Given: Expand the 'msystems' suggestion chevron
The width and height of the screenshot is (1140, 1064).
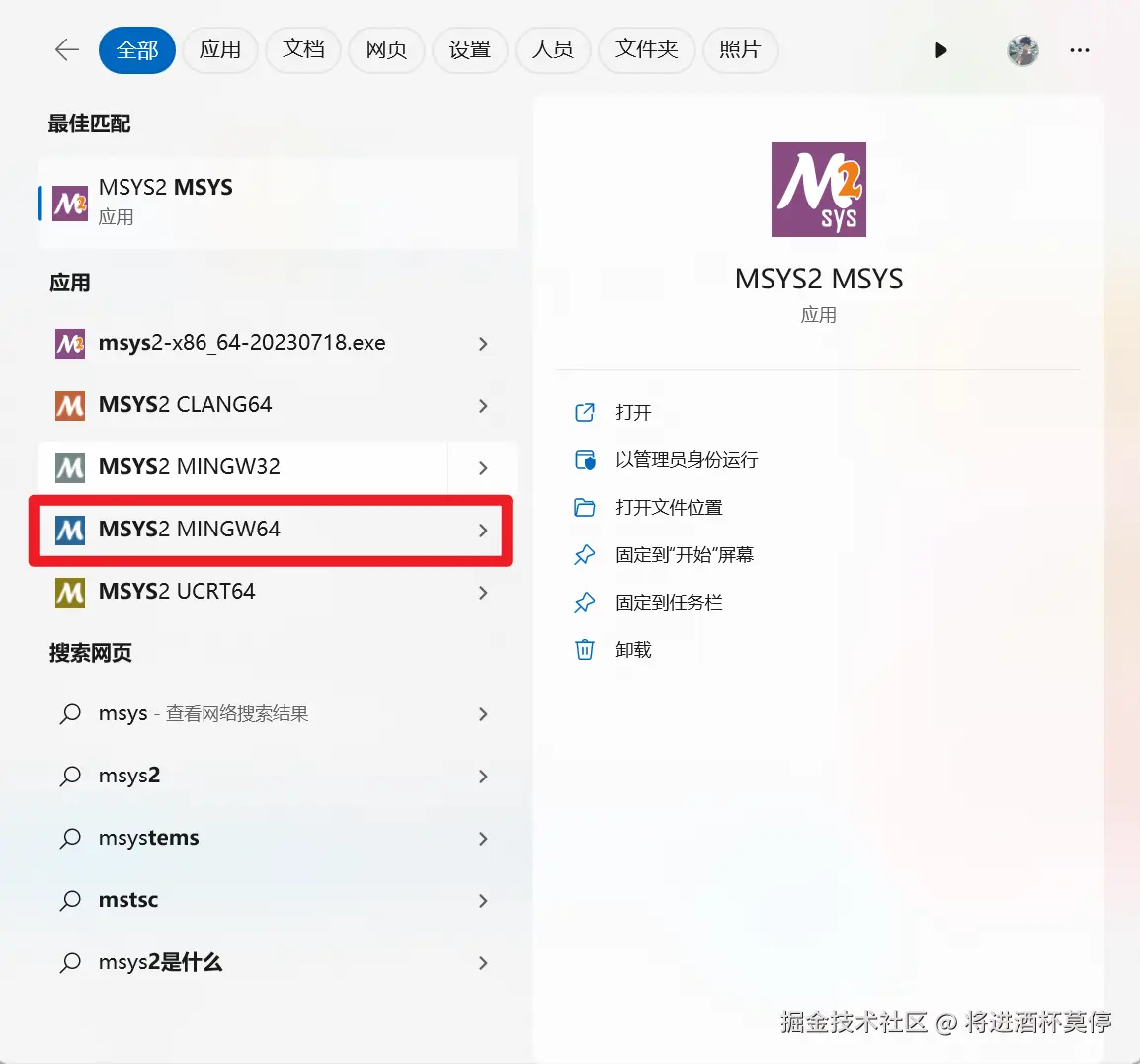Looking at the screenshot, I should 483,839.
